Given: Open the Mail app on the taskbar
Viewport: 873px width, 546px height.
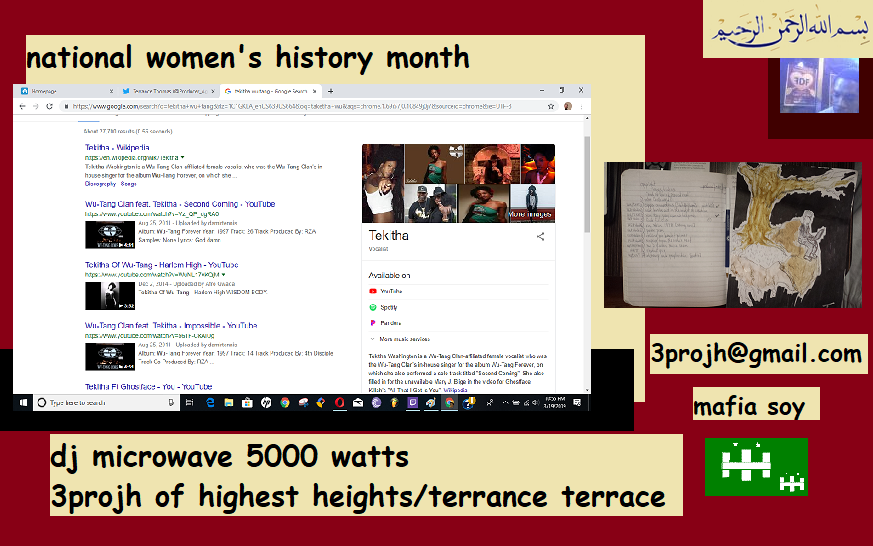Looking at the screenshot, I should tap(358, 402).
